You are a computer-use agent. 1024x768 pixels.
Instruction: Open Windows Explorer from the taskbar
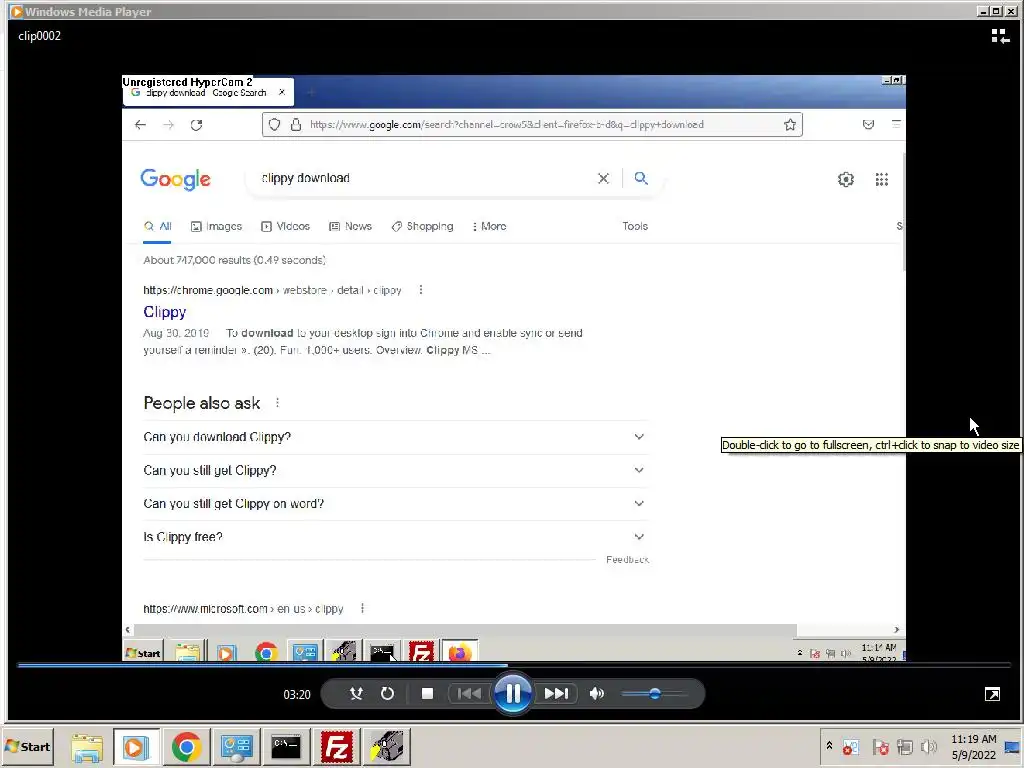click(x=87, y=747)
